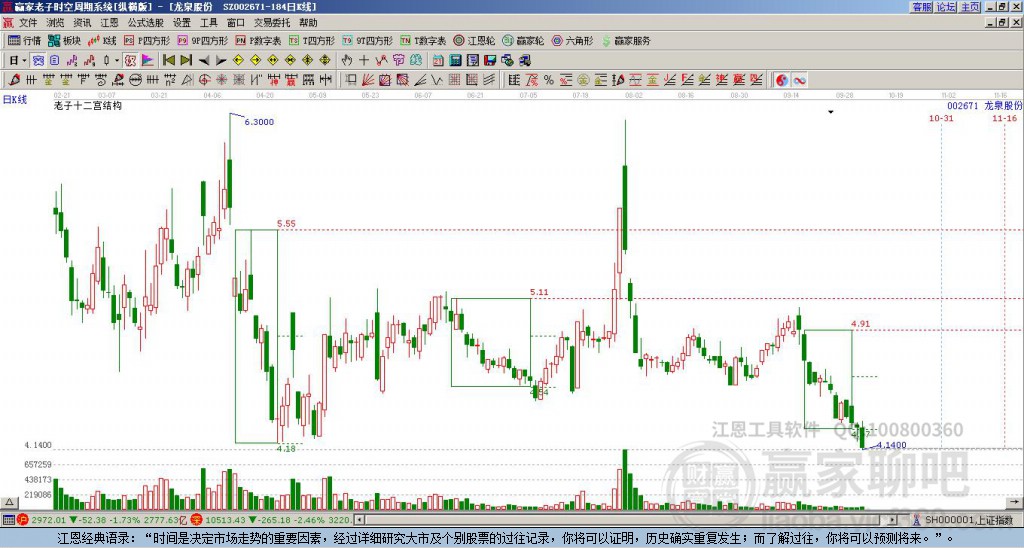Viewport: 1024px width, 548px height.
Task: Open the 客服 link in title bar
Action: [x=922, y=7]
